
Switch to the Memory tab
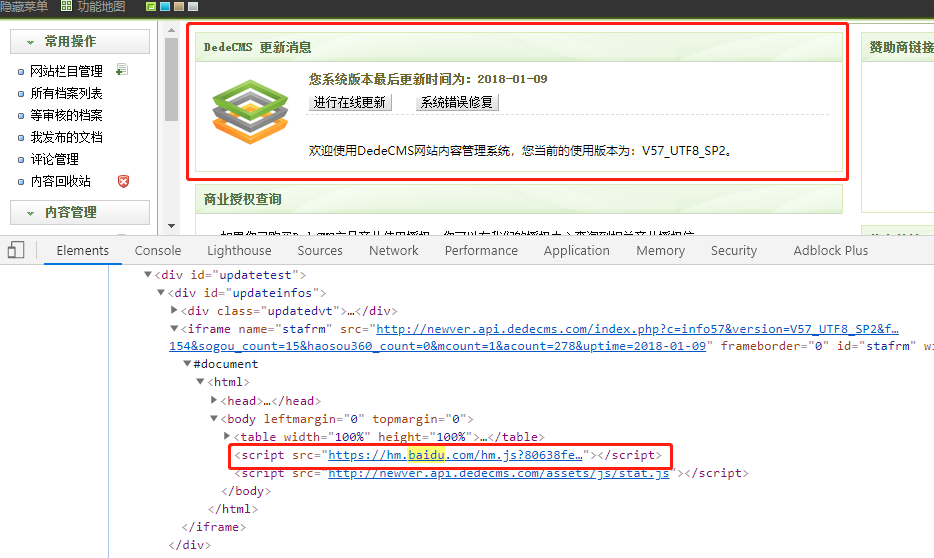[661, 251]
